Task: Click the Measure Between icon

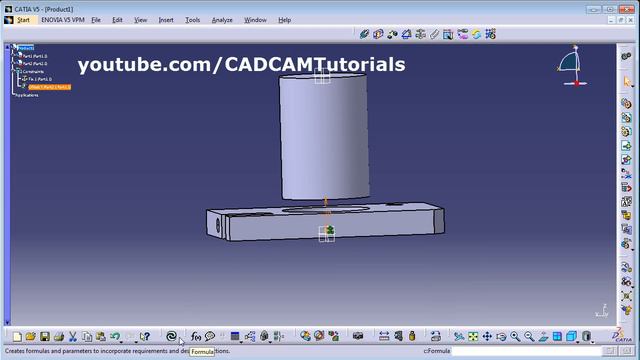Action: 384,336
